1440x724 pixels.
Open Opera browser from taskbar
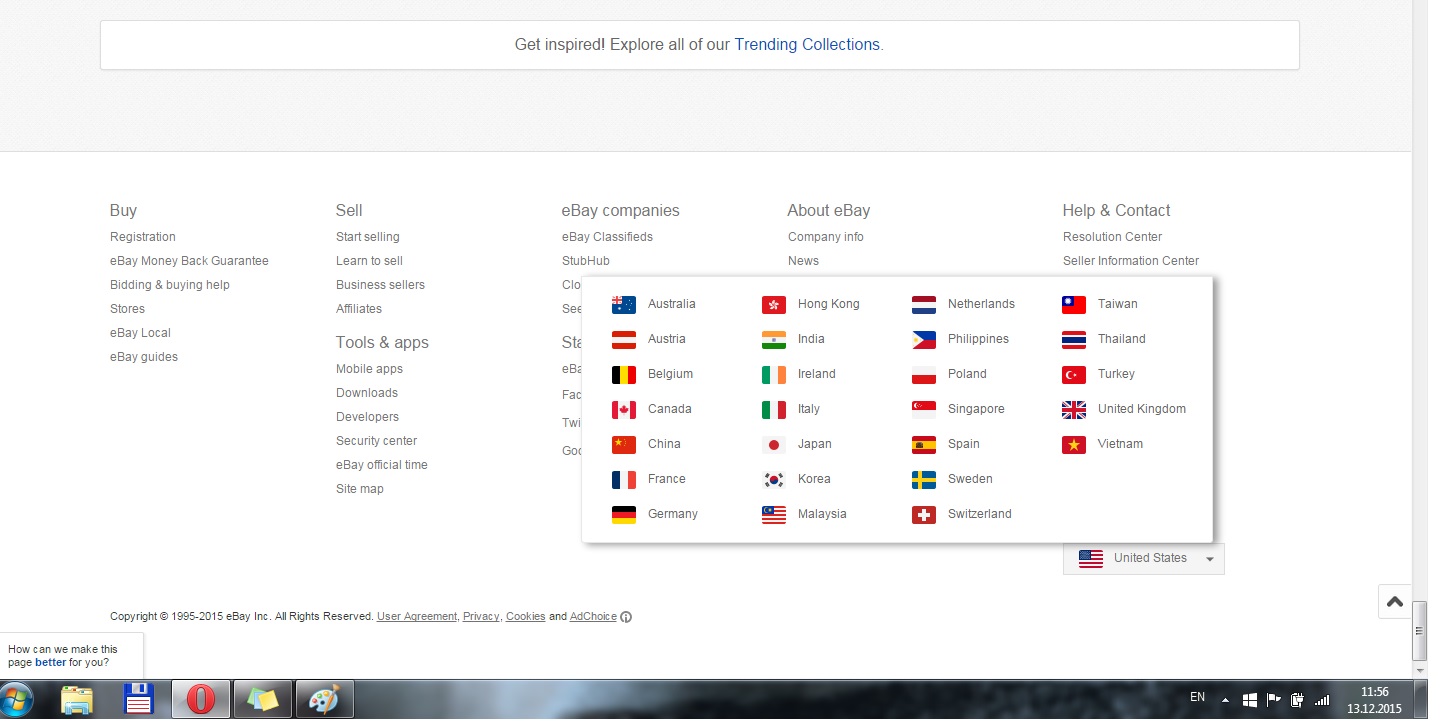[200, 699]
